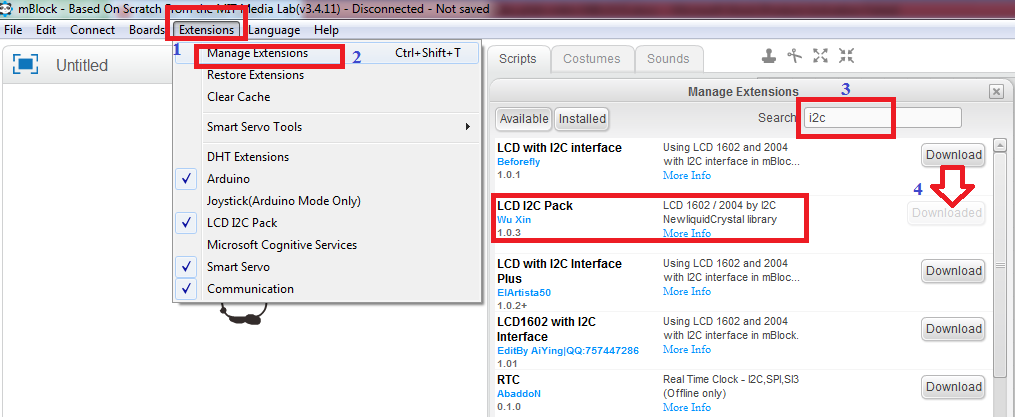The image size is (1015, 417).
Task: Open the Edit menu
Action: point(46,30)
